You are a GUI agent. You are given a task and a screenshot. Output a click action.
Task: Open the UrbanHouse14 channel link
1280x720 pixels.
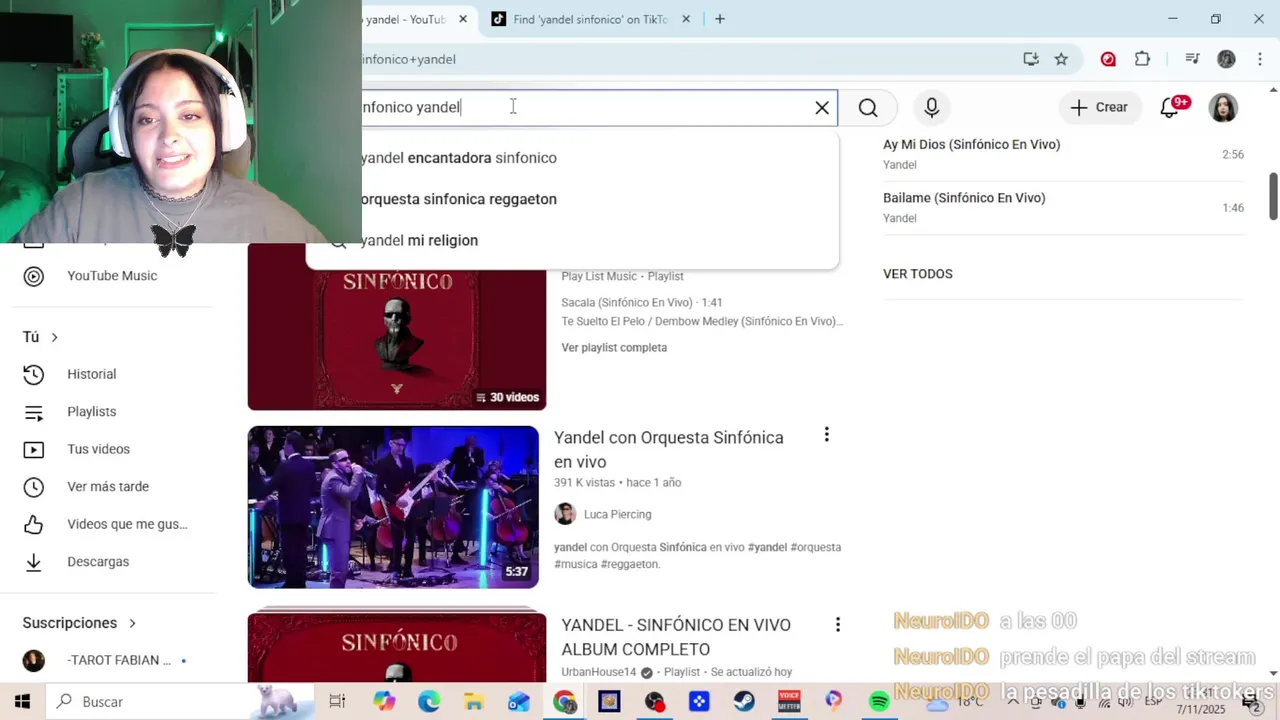point(599,673)
